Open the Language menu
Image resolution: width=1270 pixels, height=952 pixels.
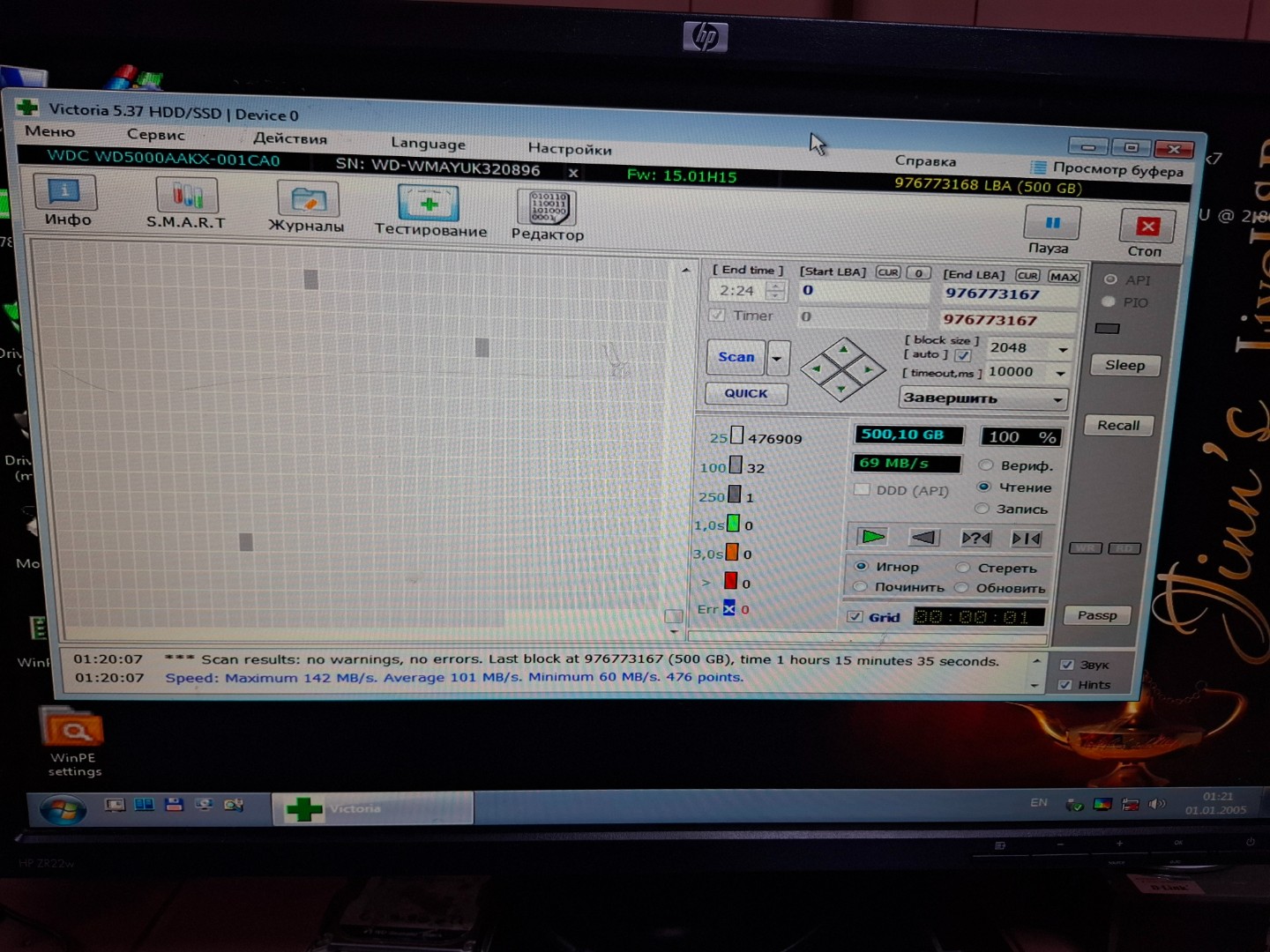[x=428, y=144]
